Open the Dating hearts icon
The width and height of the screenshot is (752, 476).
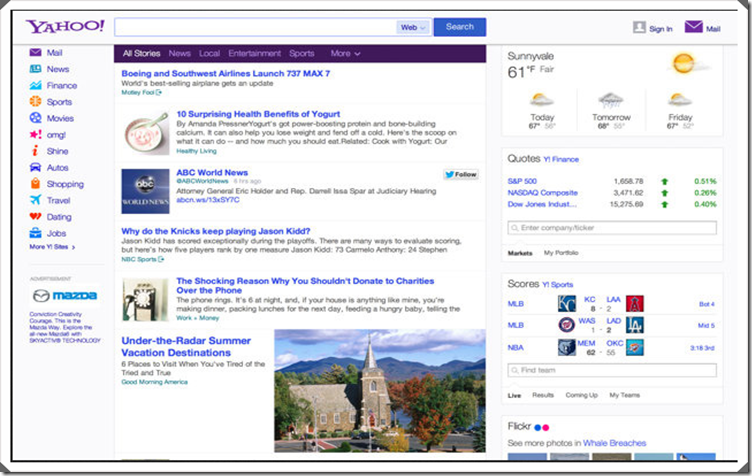pyautogui.click(x=35, y=217)
